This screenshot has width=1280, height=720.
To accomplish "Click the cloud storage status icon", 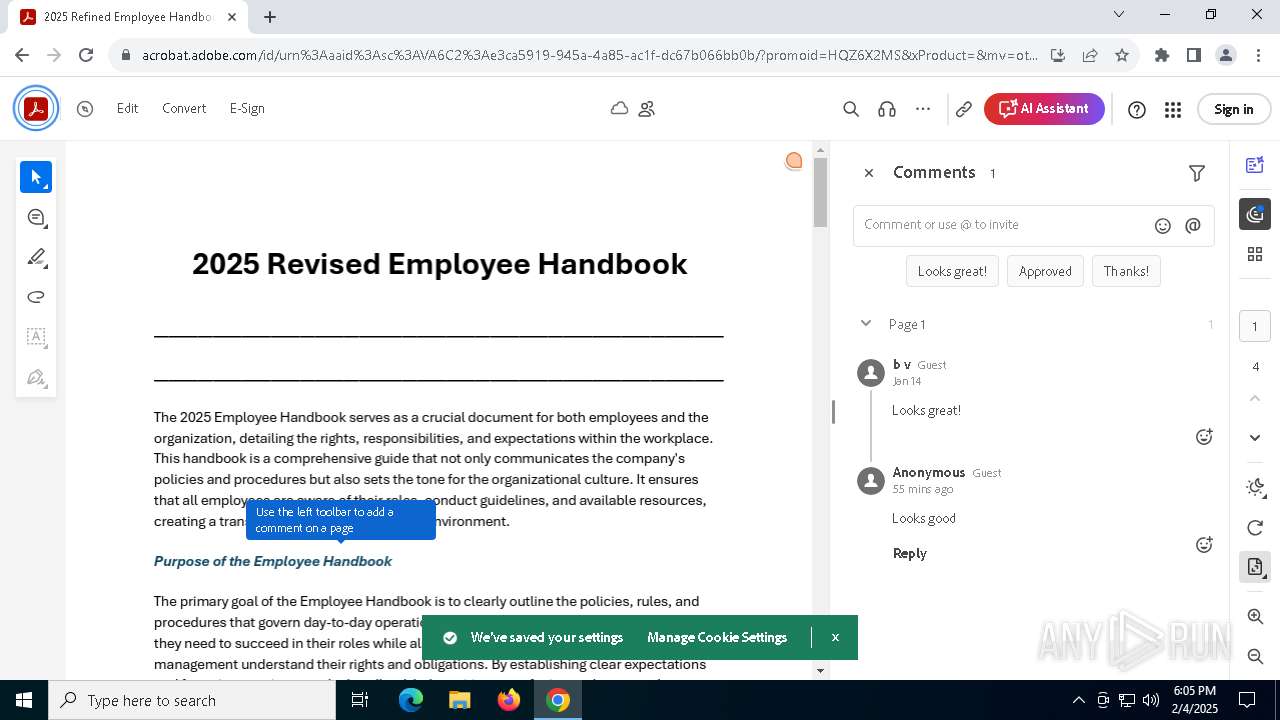I will [x=619, y=108].
